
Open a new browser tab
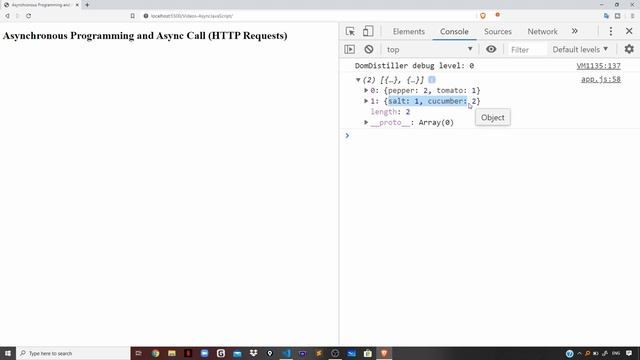tap(87, 5)
